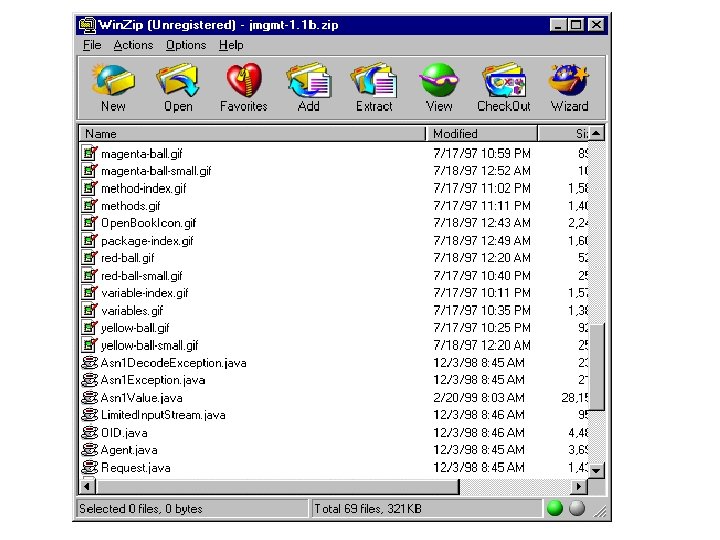The width and height of the screenshot is (720, 540).
Task: Click the green status light
Action: [555, 508]
